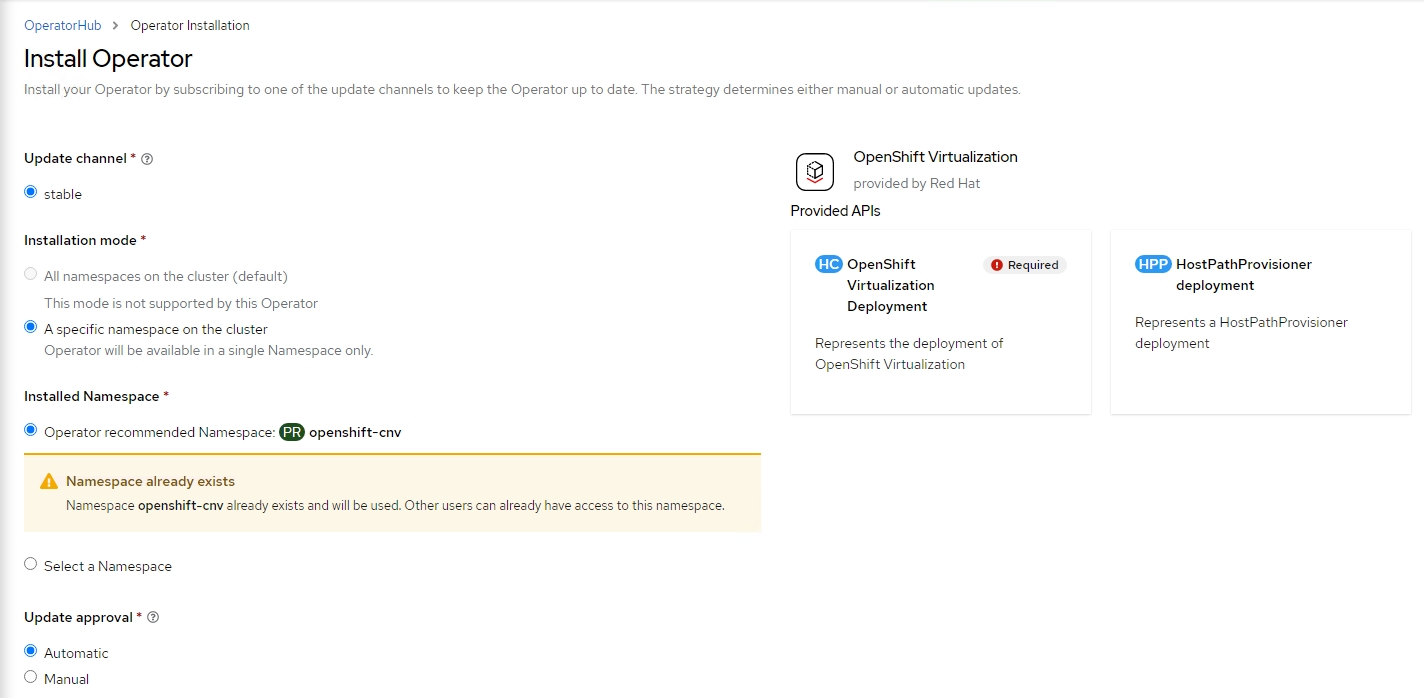Click the OpenShift Virtualization operator logo
This screenshot has width=1424, height=698.
point(814,171)
